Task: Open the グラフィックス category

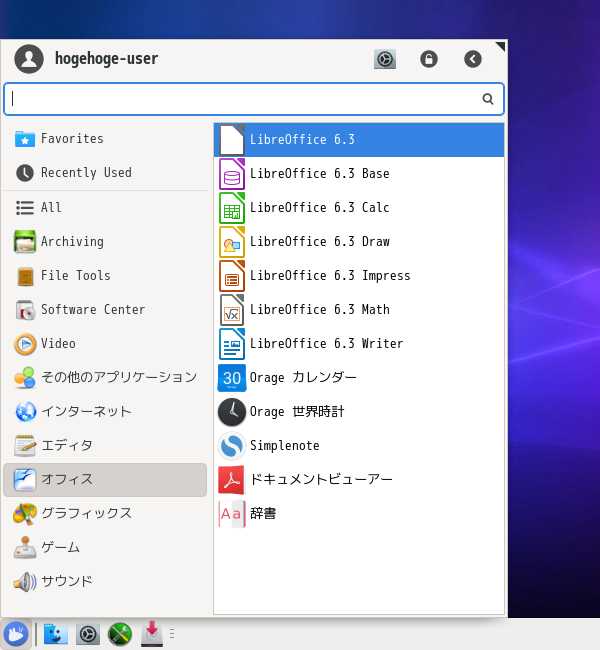Action: click(x=105, y=514)
